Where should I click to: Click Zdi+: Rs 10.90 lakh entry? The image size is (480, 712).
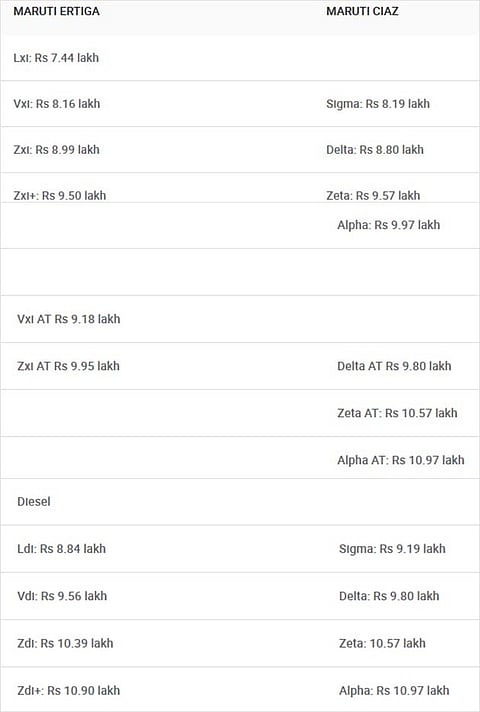(69, 690)
